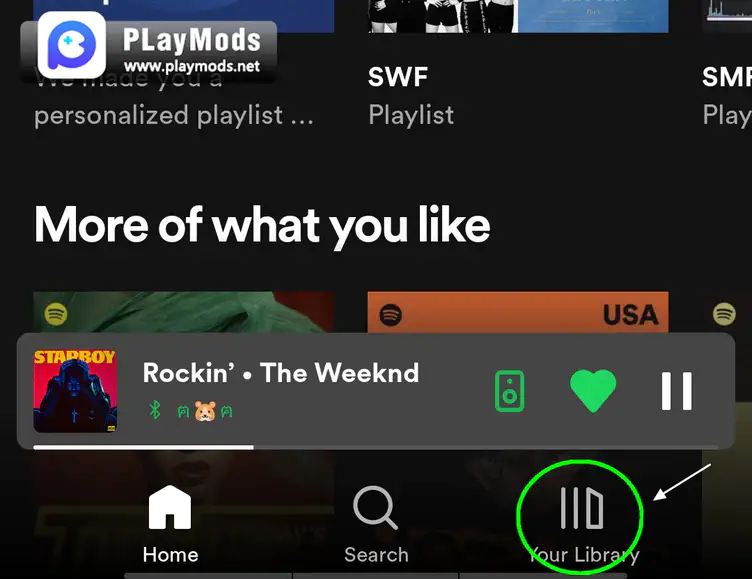Open the green playlist cover thumbnail
This screenshot has width=752, height=579.
coord(184,312)
